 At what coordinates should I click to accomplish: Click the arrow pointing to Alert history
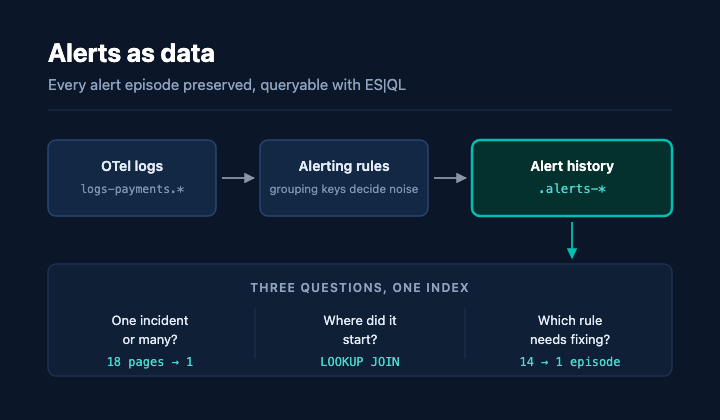(450, 178)
